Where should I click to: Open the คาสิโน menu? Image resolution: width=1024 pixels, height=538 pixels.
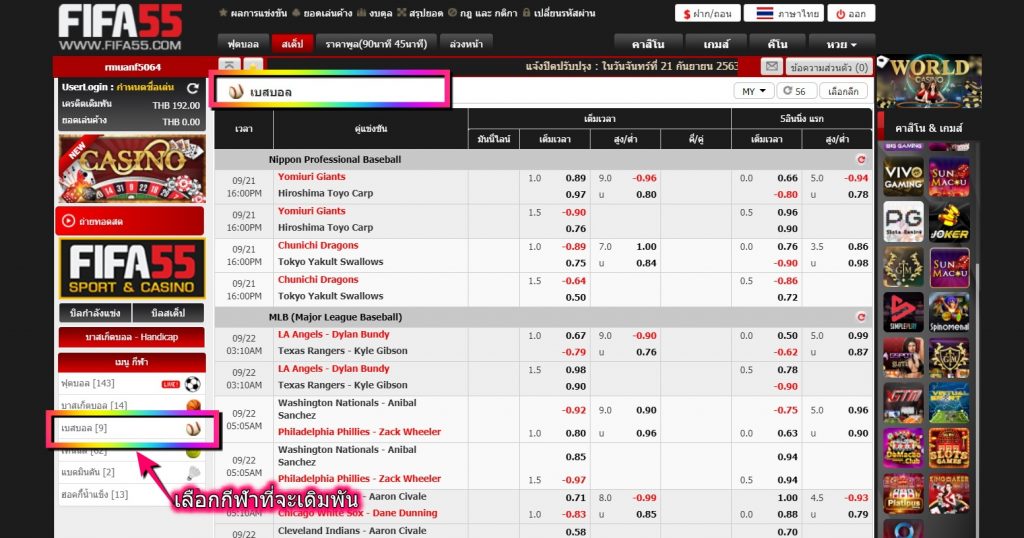pyautogui.click(x=648, y=44)
